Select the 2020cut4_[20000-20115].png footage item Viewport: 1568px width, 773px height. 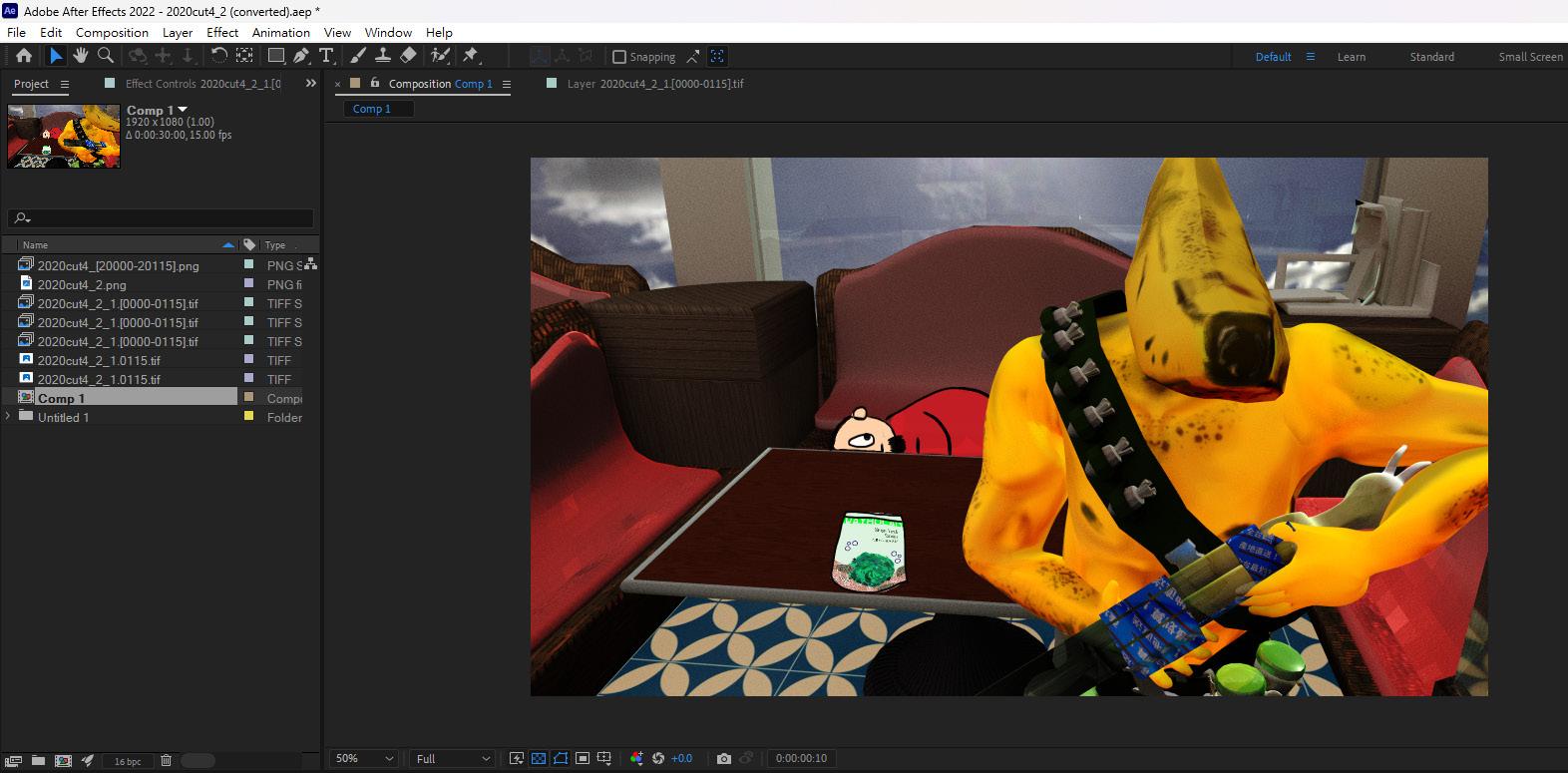(x=119, y=265)
